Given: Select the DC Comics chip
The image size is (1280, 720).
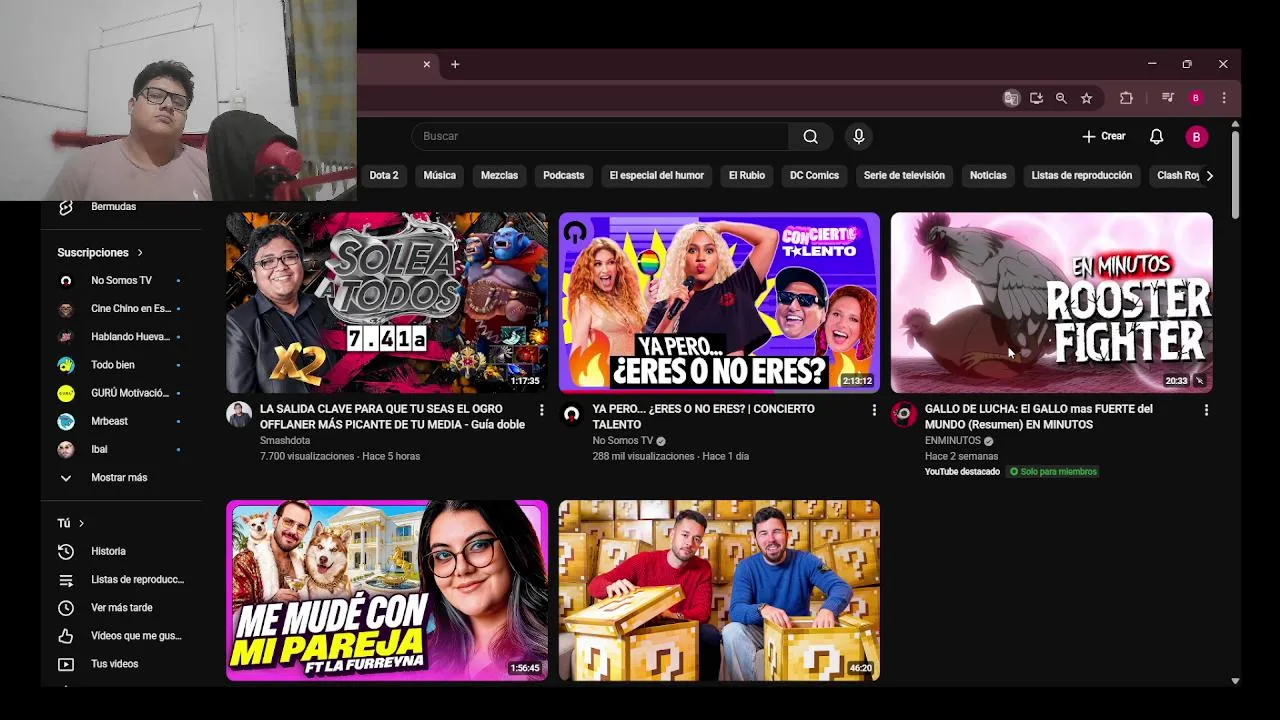Looking at the screenshot, I should [x=814, y=175].
